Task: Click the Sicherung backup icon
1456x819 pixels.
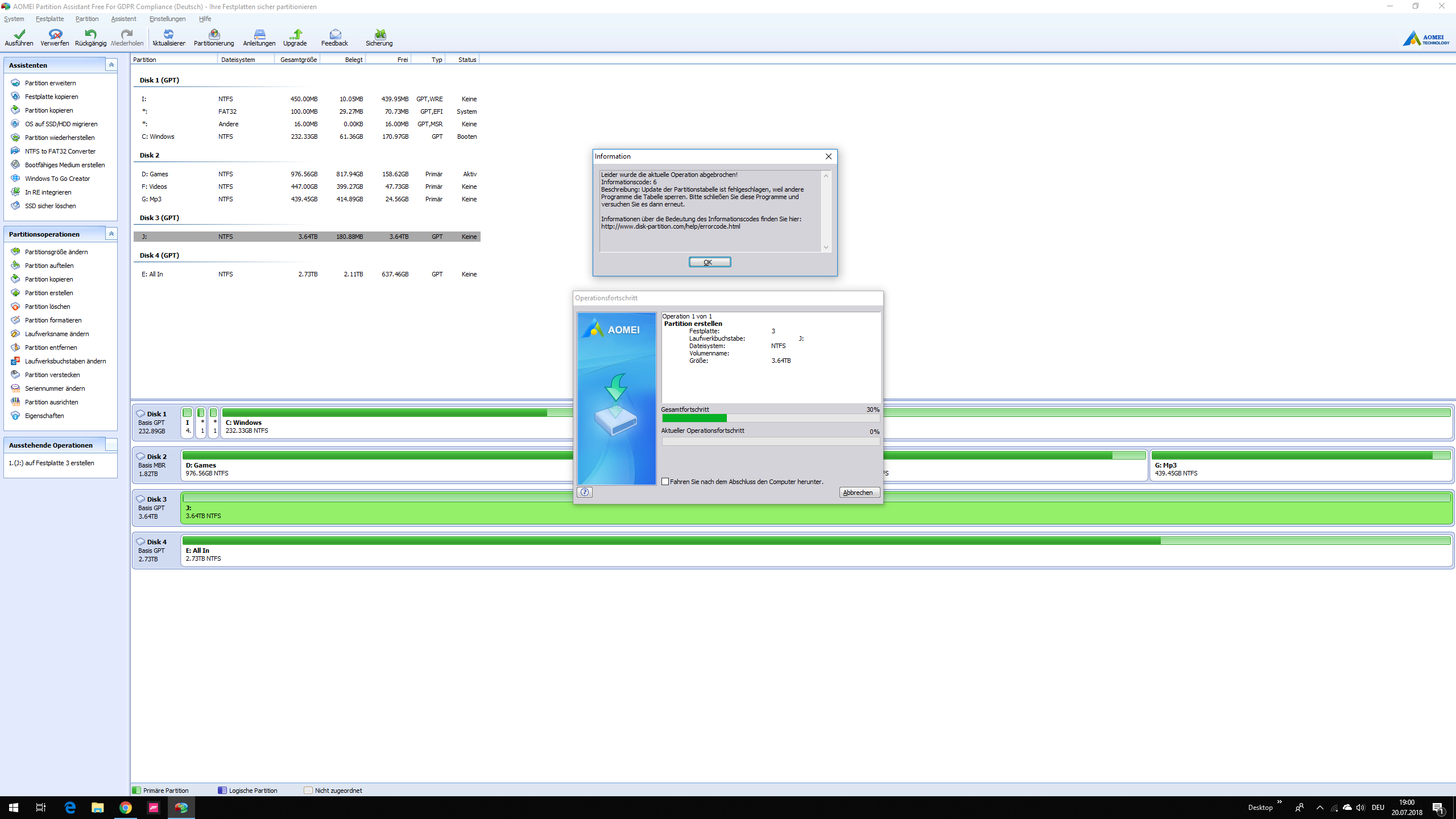Action: click(379, 38)
